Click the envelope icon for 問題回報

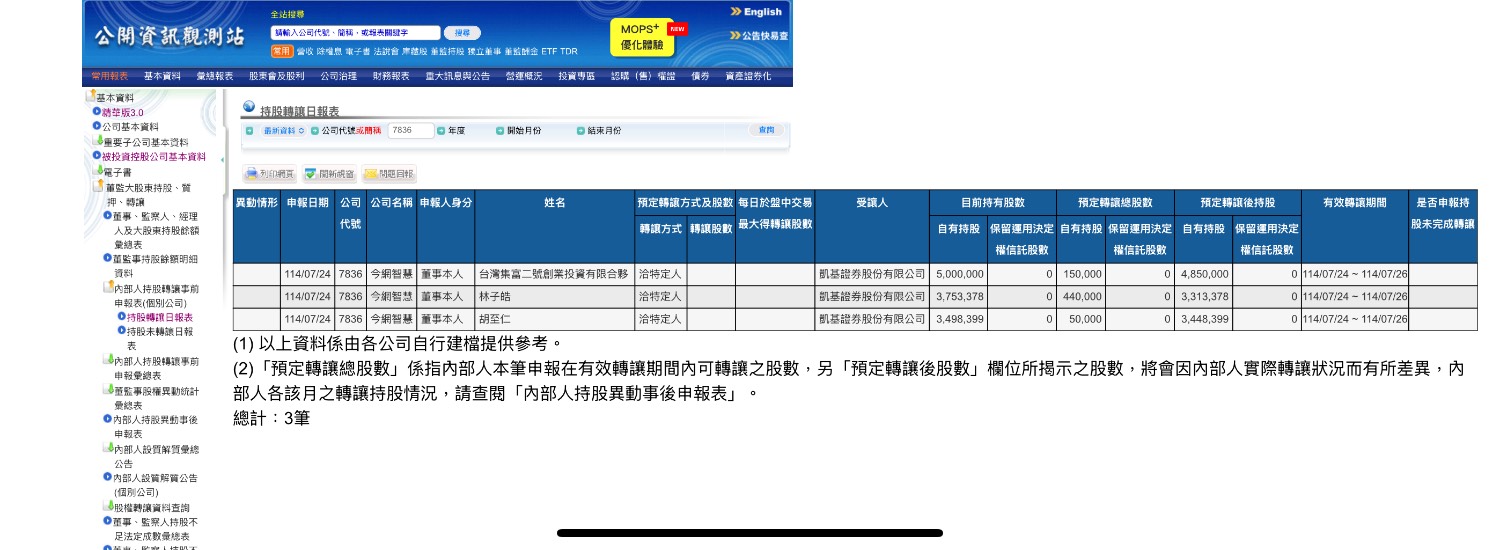(x=370, y=174)
